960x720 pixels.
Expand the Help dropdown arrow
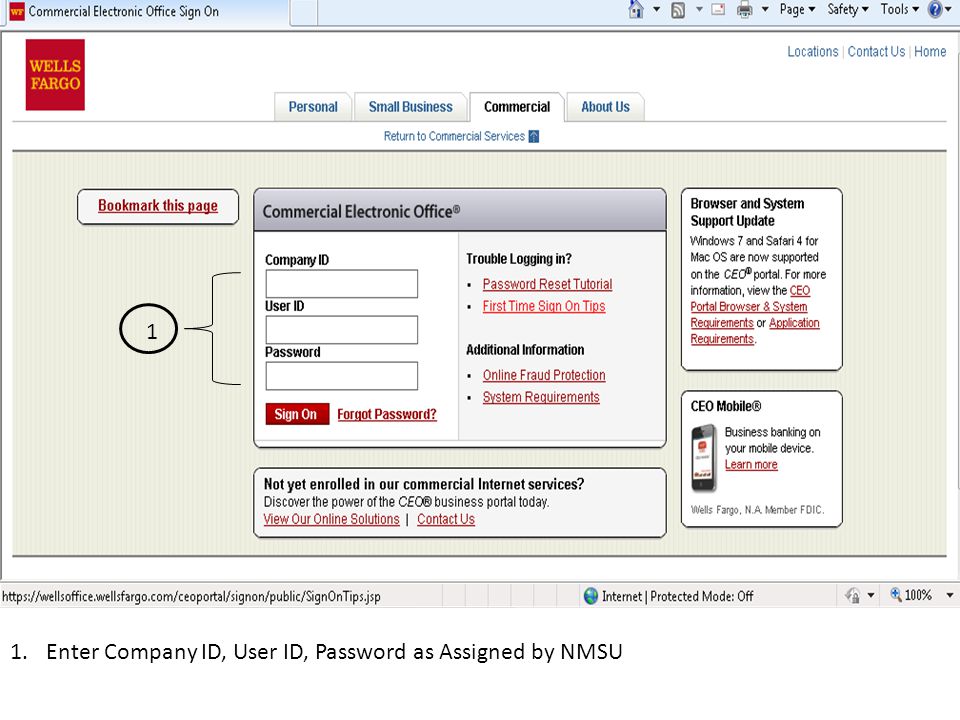click(948, 9)
